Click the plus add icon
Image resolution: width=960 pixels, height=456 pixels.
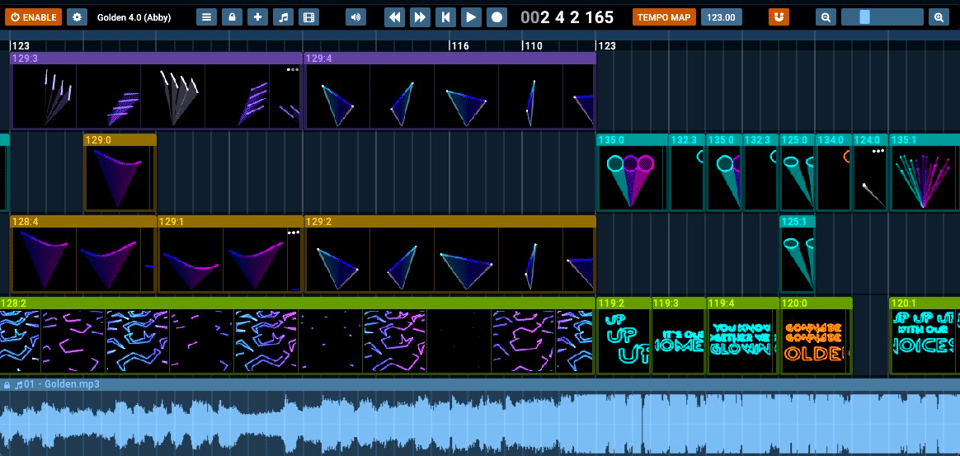tap(257, 17)
